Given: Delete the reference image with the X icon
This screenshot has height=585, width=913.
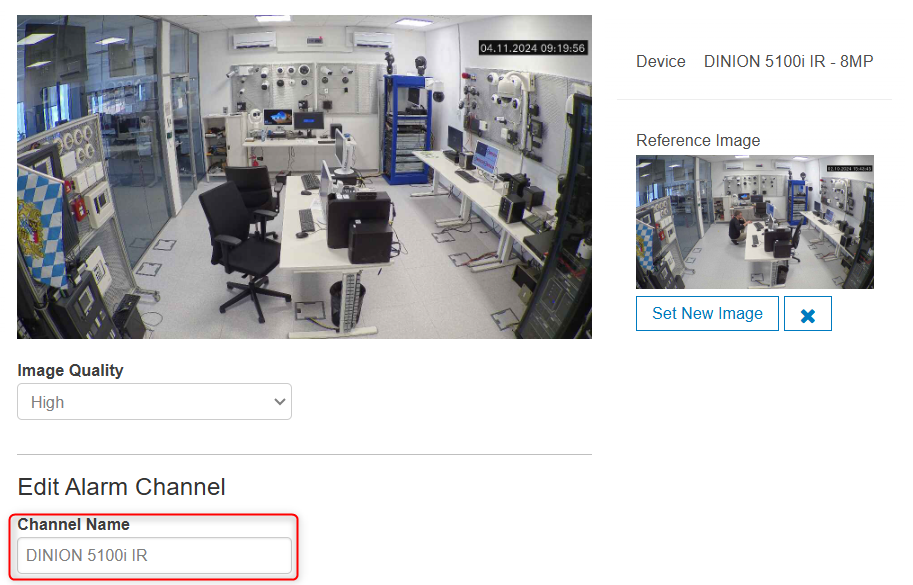Looking at the screenshot, I should (808, 314).
